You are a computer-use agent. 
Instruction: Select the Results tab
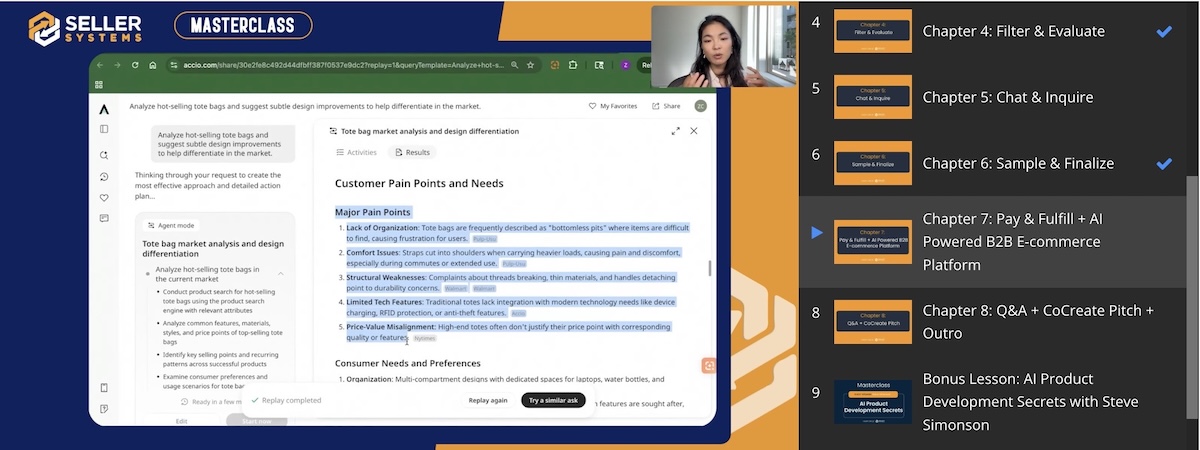[x=412, y=152]
